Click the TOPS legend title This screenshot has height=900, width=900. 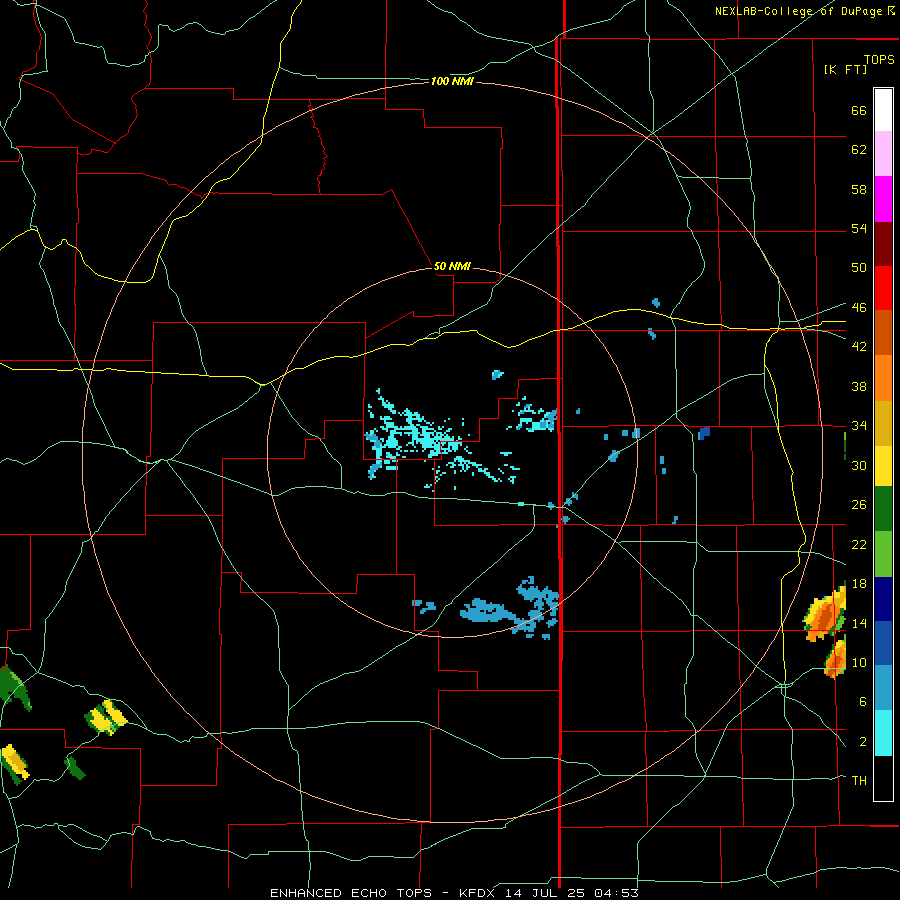click(879, 59)
